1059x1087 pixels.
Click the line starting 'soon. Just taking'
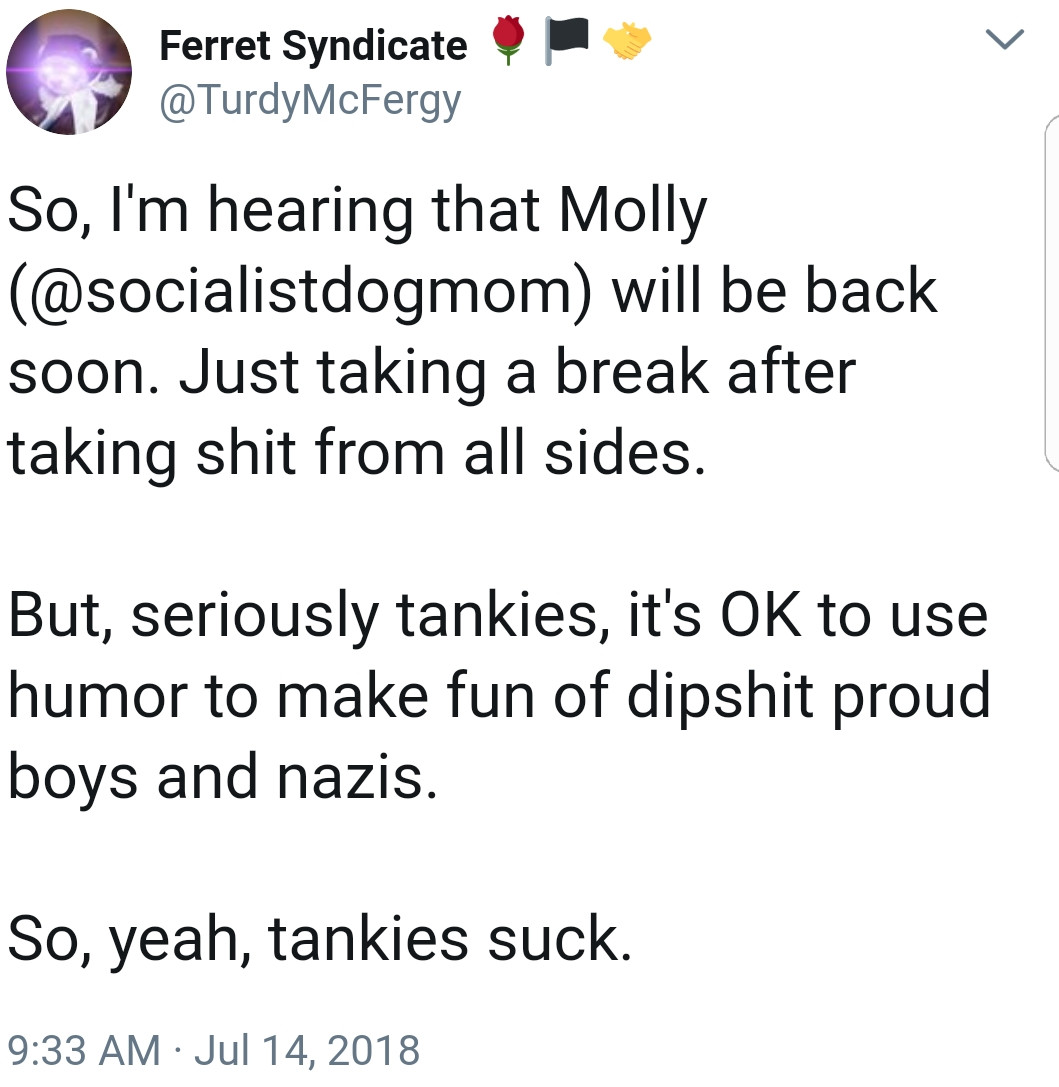coord(432,373)
